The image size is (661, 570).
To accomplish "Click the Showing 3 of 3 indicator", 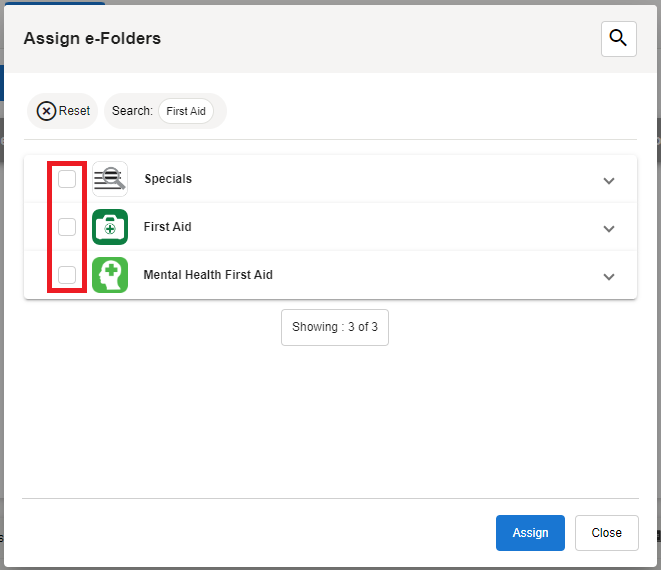I will pyautogui.click(x=335, y=327).
